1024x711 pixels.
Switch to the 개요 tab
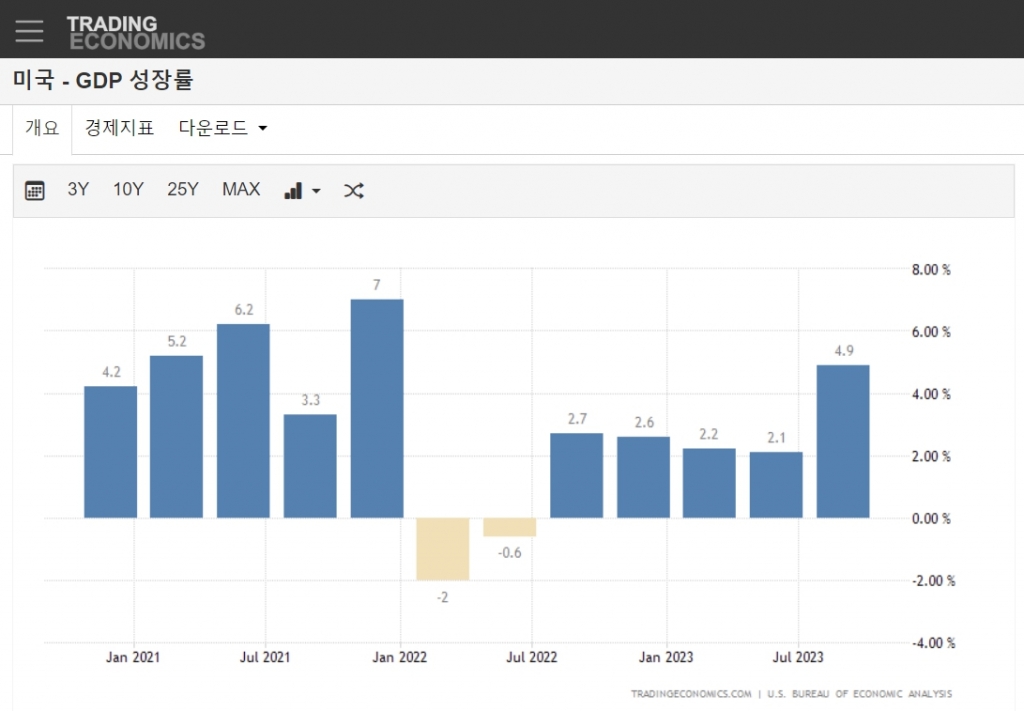pyautogui.click(x=42, y=128)
